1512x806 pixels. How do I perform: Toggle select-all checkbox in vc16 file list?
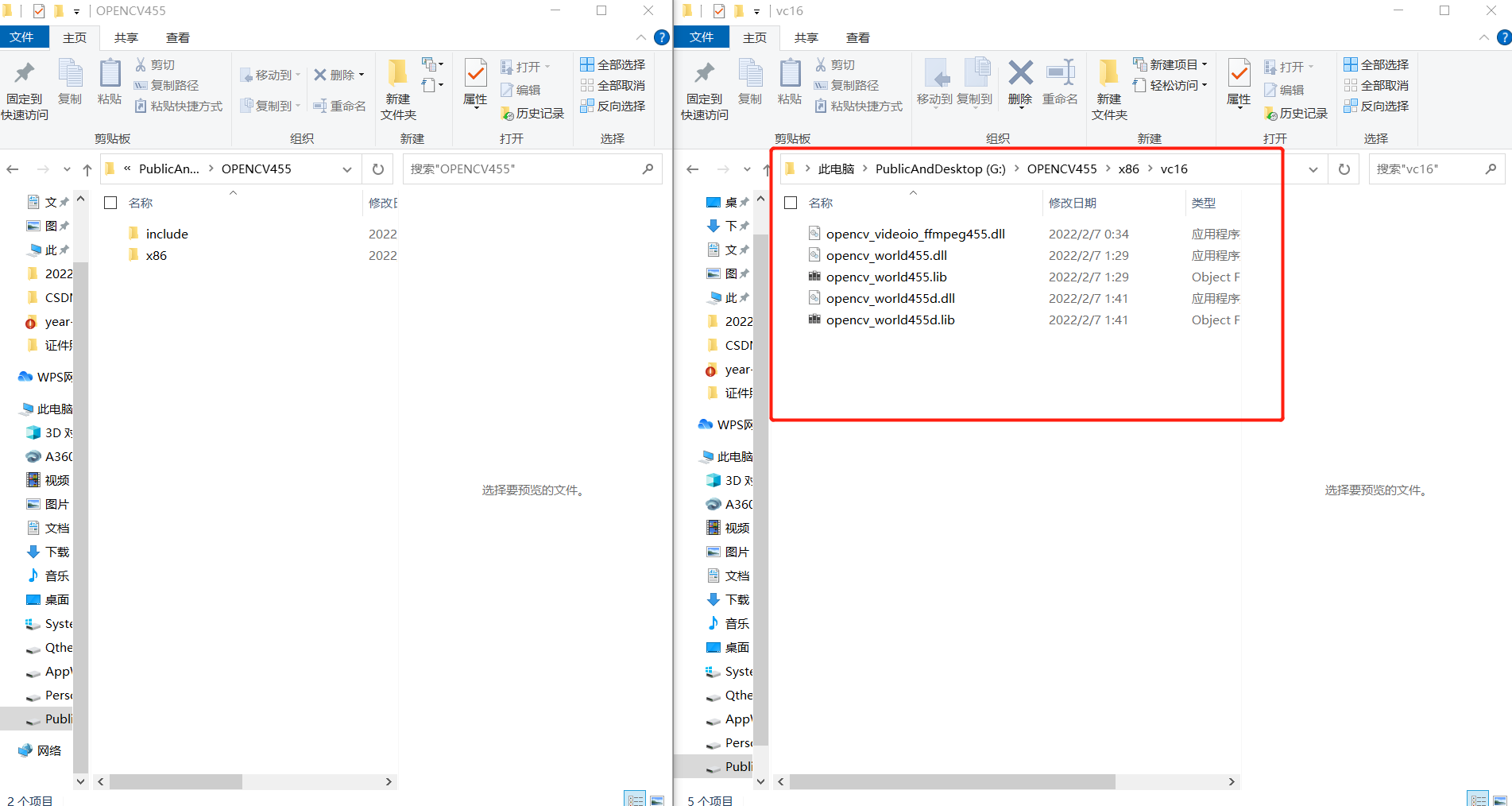[791, 203]
